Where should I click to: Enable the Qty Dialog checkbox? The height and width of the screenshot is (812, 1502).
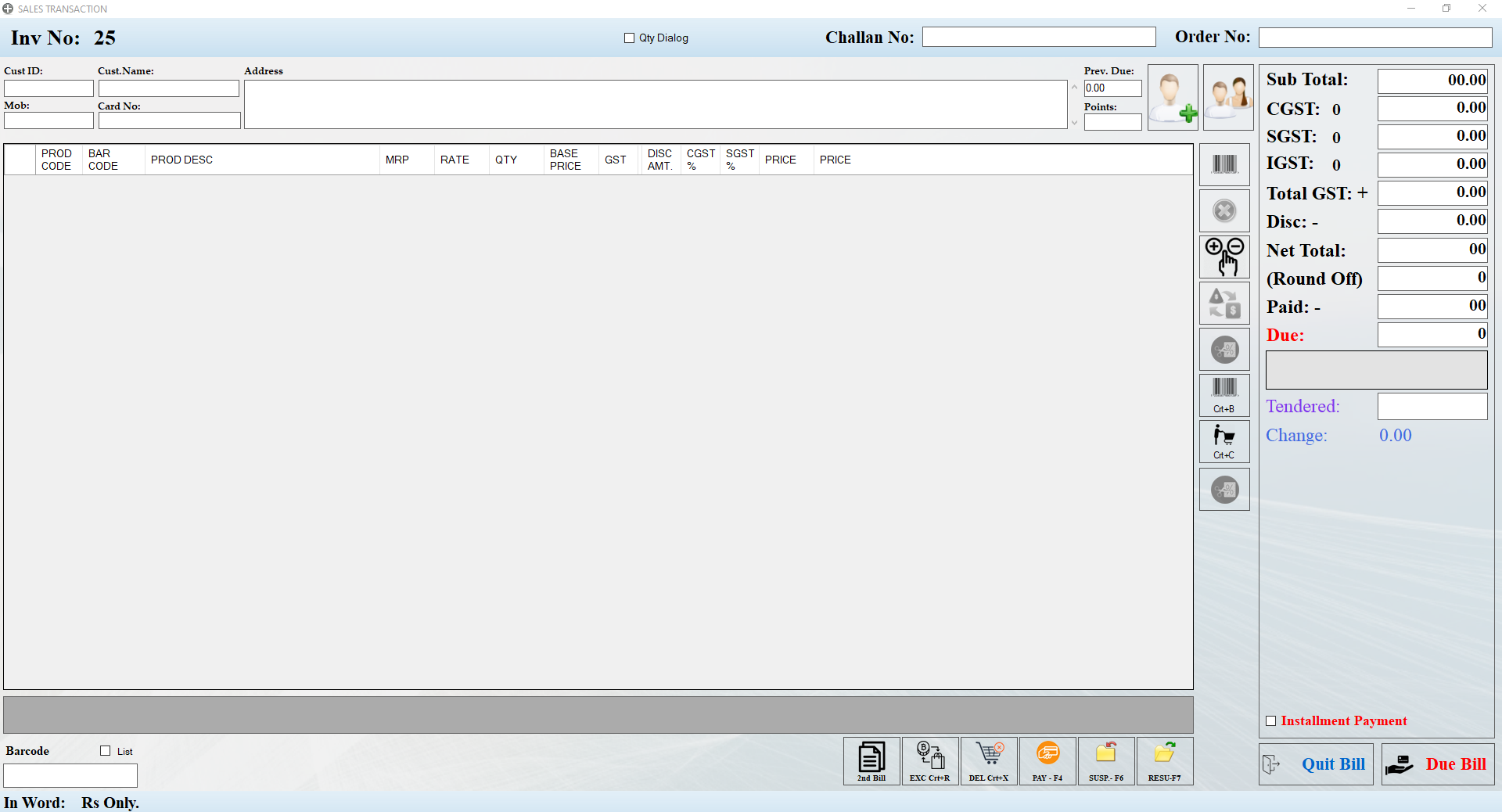coord(630,38)
